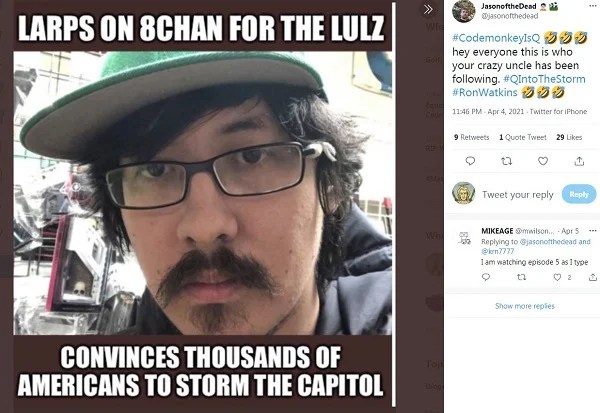View the 1 Quote Tweet list
Screen dimensions: 600x413
coord(523,137)
